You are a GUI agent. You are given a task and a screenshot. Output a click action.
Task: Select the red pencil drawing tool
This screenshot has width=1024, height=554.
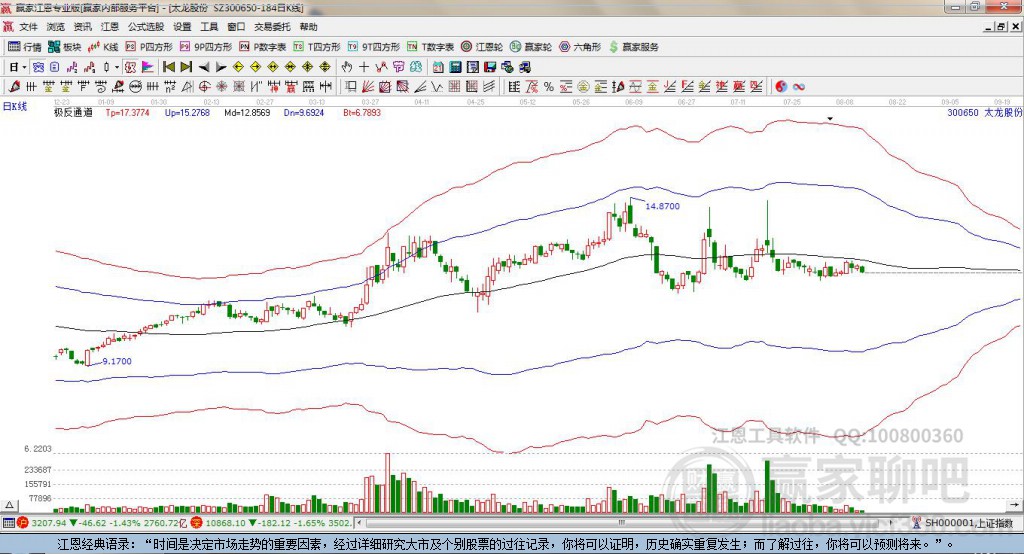pos(14,86)
